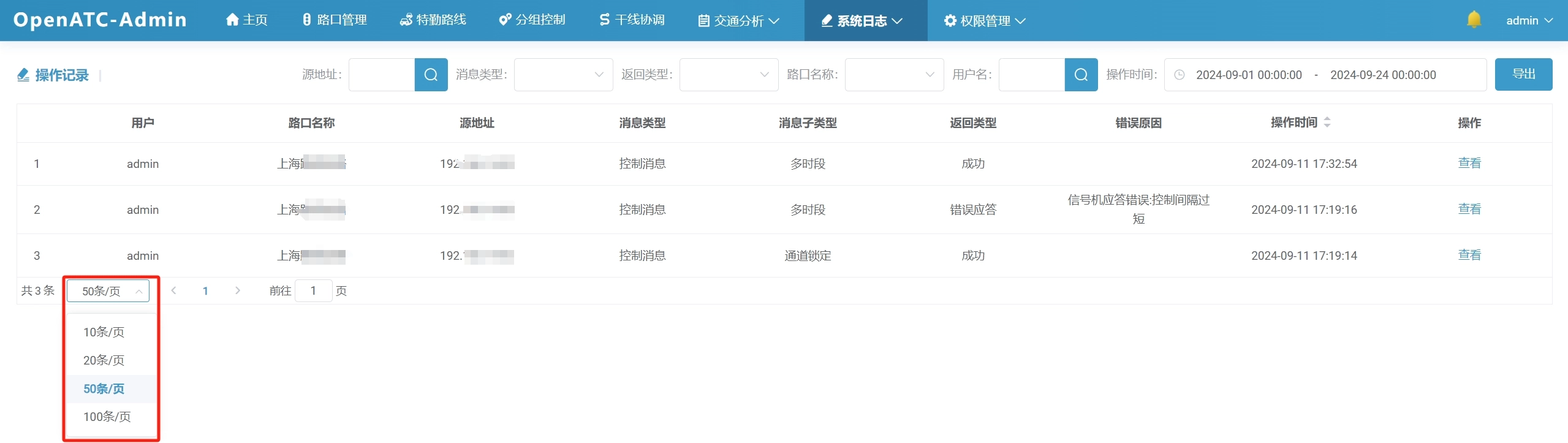Screen dimensions: 1568x443
Task: Open the admin user dropdown
Action: point(1529,21)
